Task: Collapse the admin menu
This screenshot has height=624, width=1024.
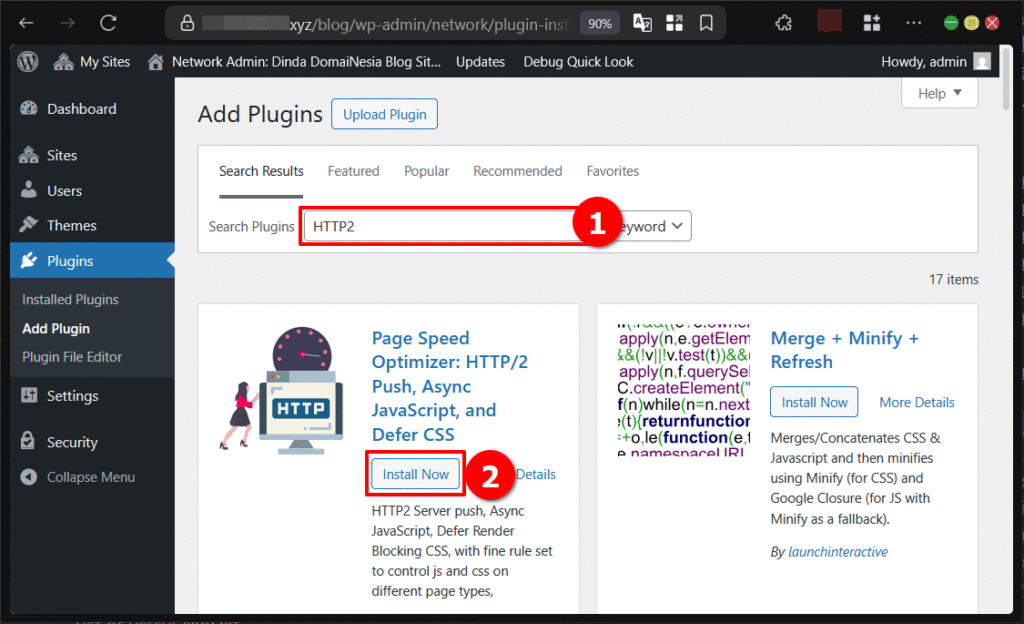Action: 29,477
